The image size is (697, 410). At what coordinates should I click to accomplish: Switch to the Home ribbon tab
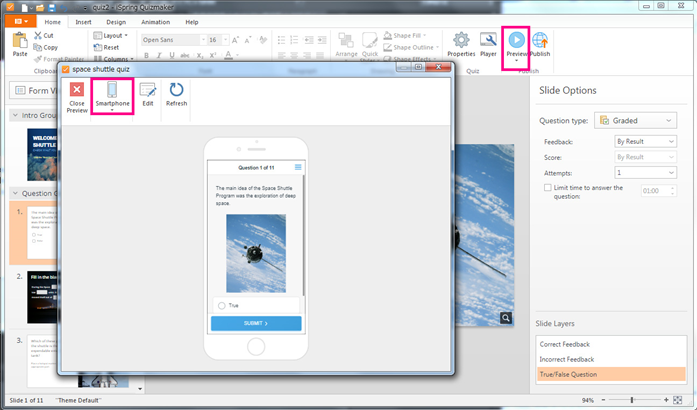(52, 22)
